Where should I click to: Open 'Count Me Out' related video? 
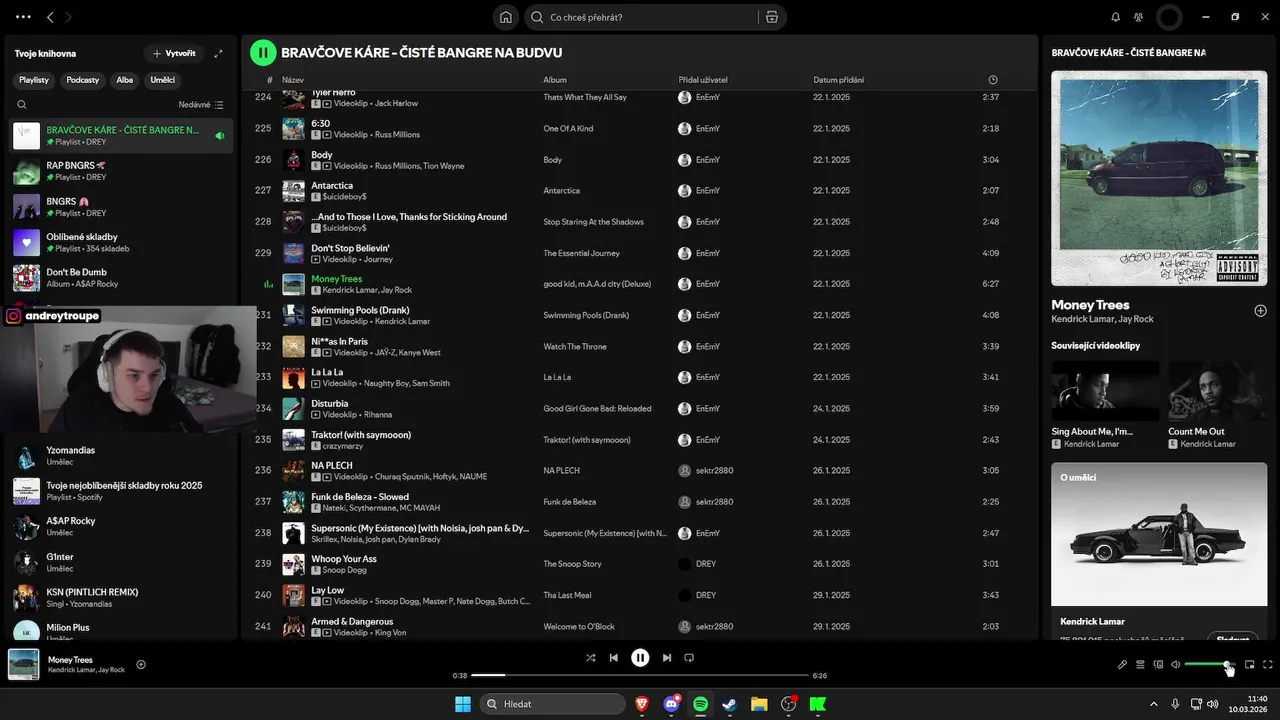pos(1218,405)
